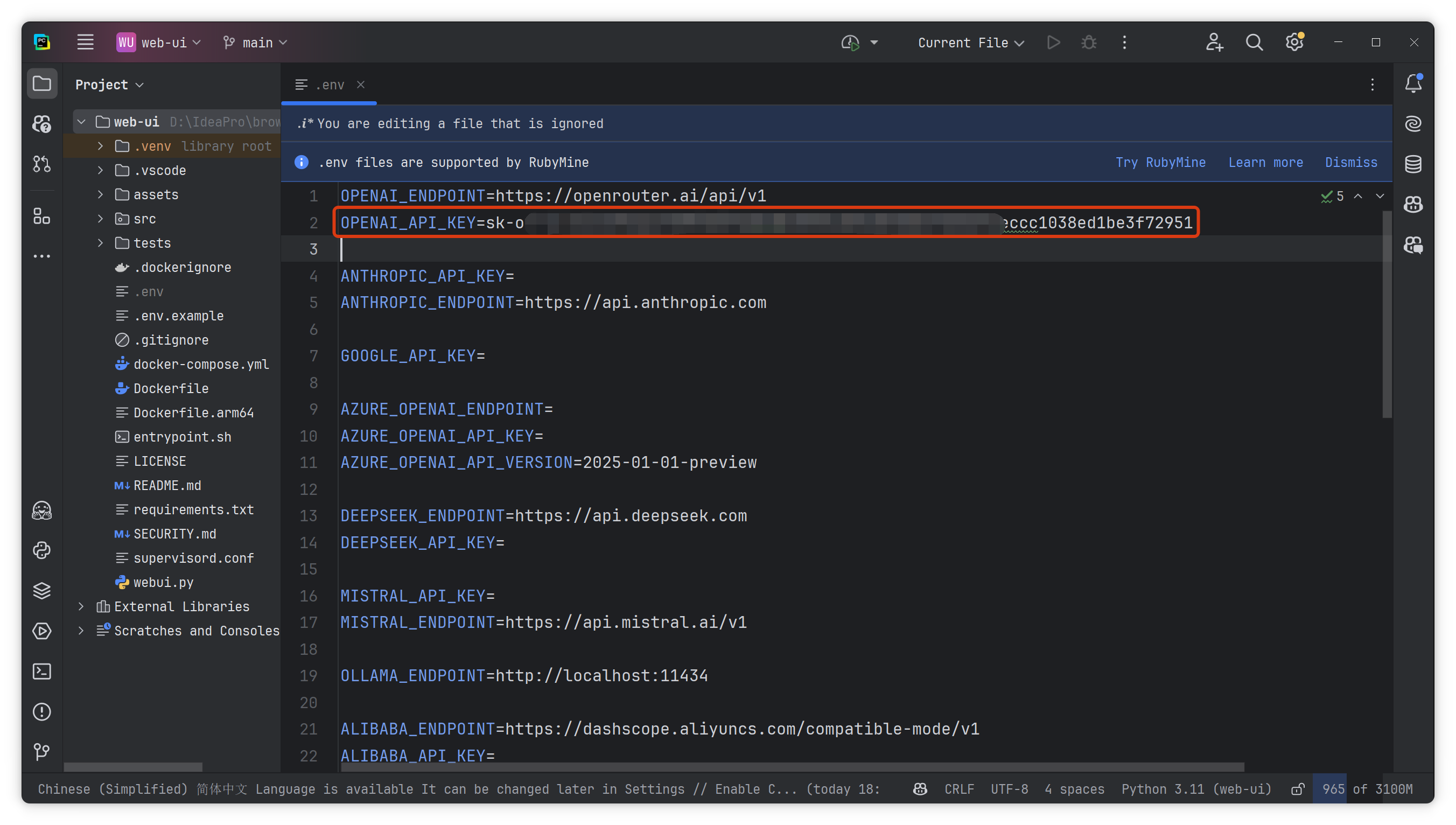The height and width of the screenshot is (825, 1456).
Task: Click Search Everywhere magnifier icon
Action: (x=1254, y=43)
